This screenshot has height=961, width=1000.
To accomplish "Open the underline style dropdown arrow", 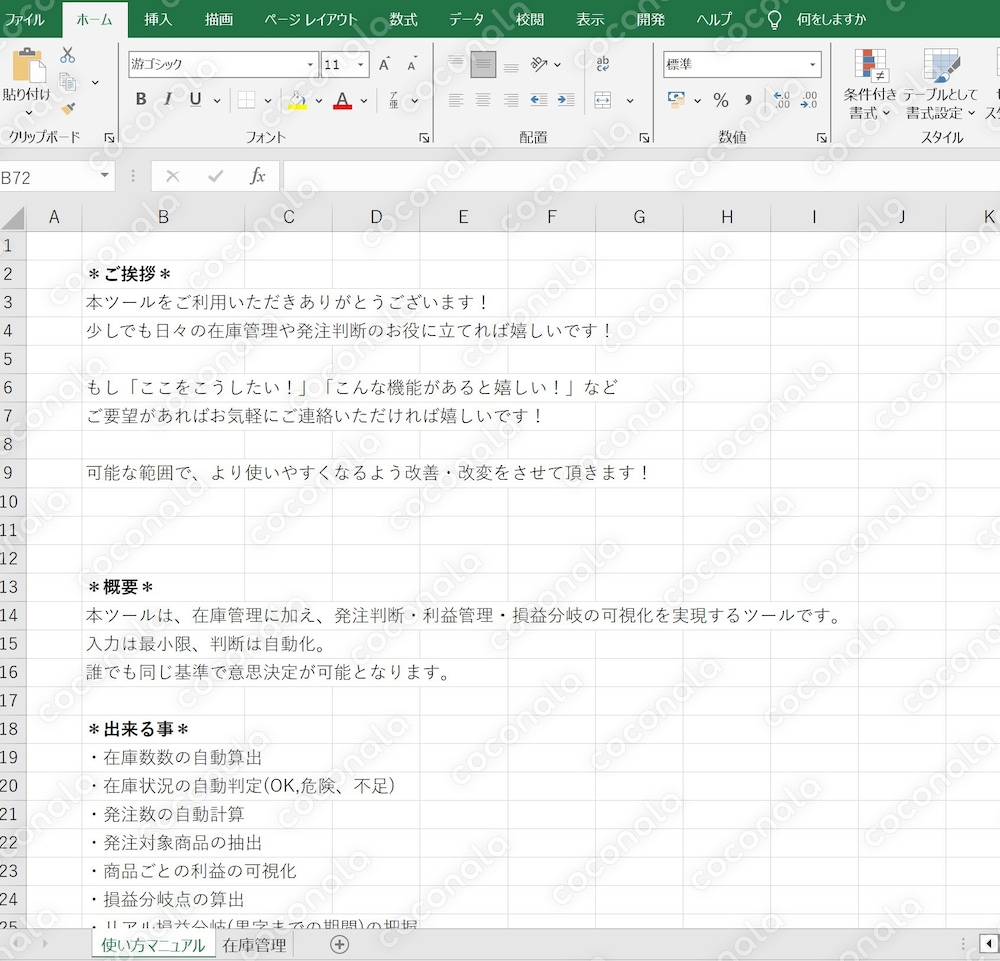I will [x=217, y=100].
